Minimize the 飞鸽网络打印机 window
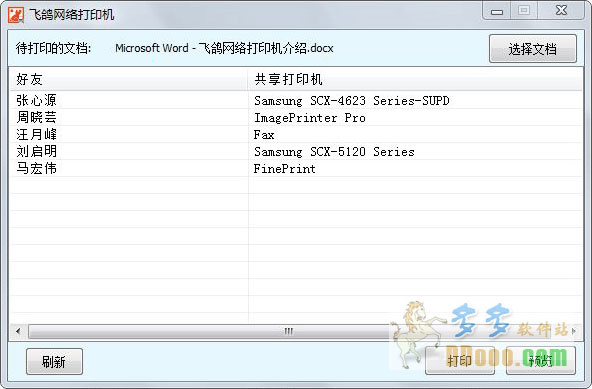 click(x=496, y=11)
